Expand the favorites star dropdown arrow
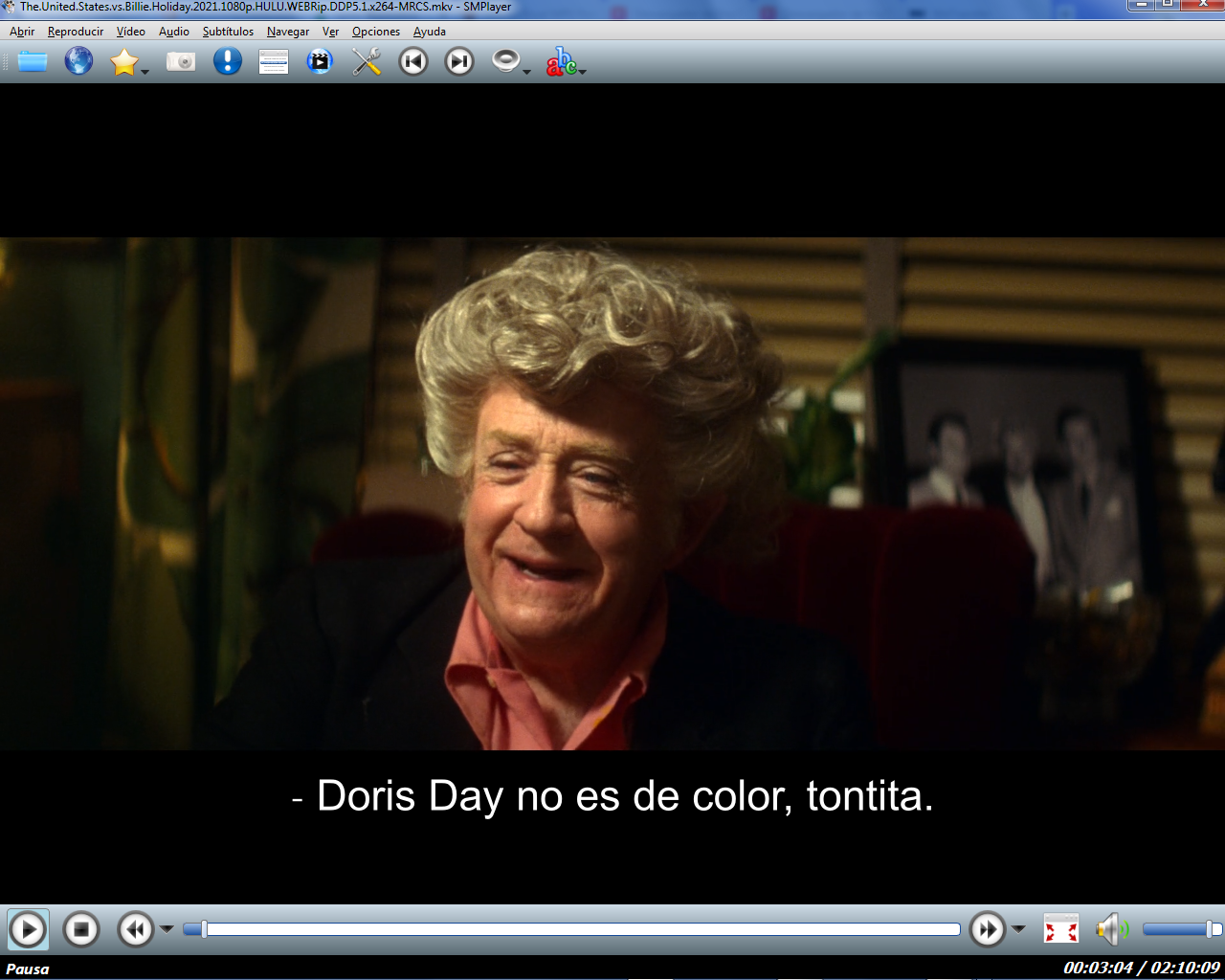The image size is (1225, 980). pos(145,72)
